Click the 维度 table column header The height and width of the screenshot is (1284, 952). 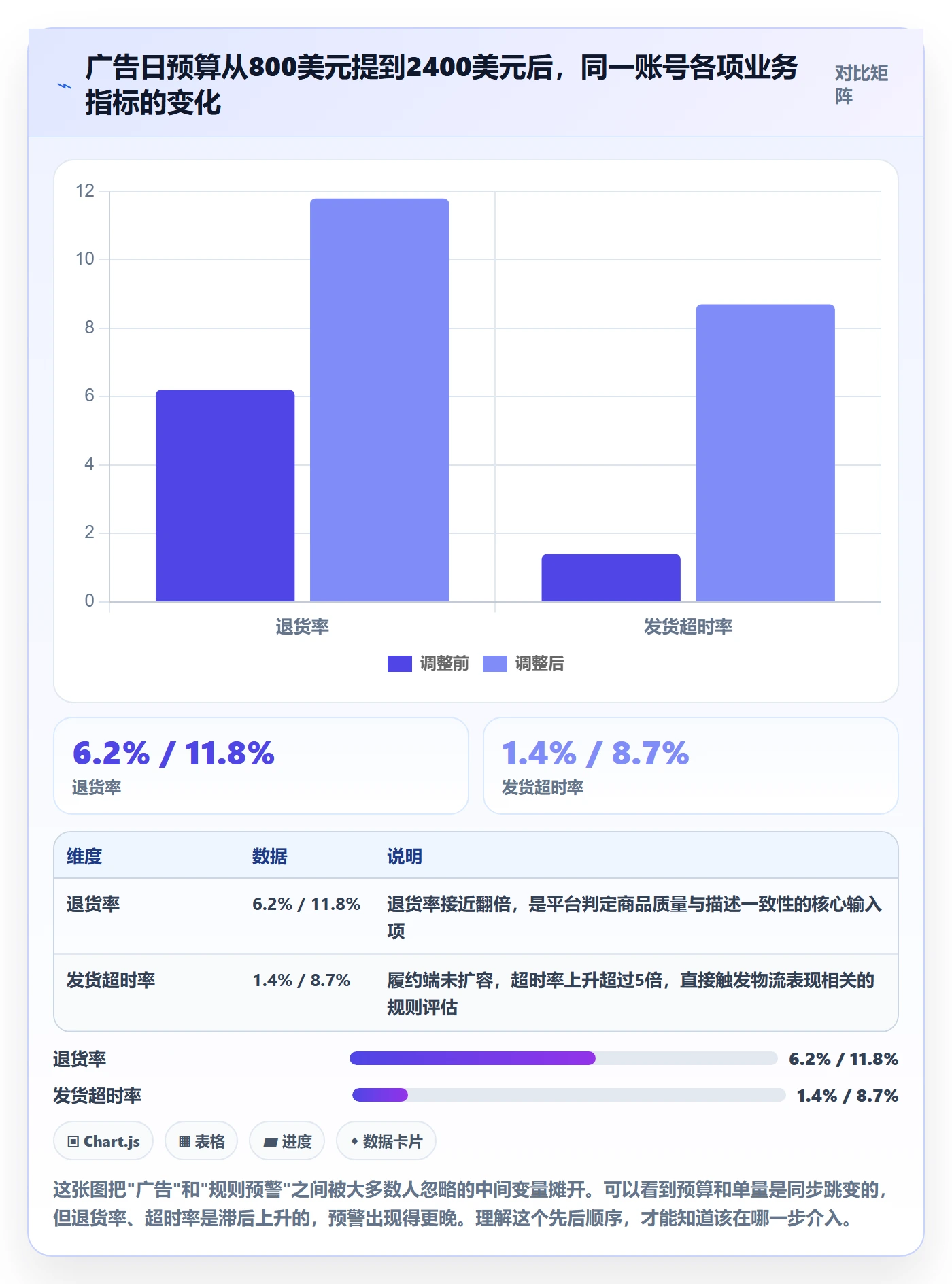click(84, 856)
